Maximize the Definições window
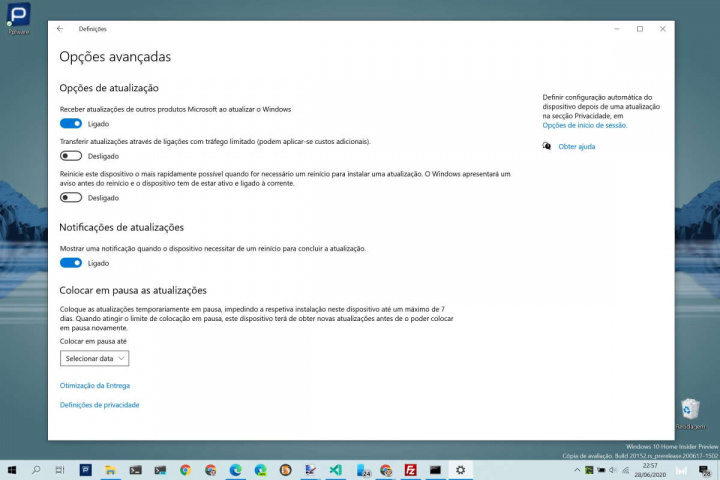Viewport: 720px width, 480px height. [x=640, y=29]
